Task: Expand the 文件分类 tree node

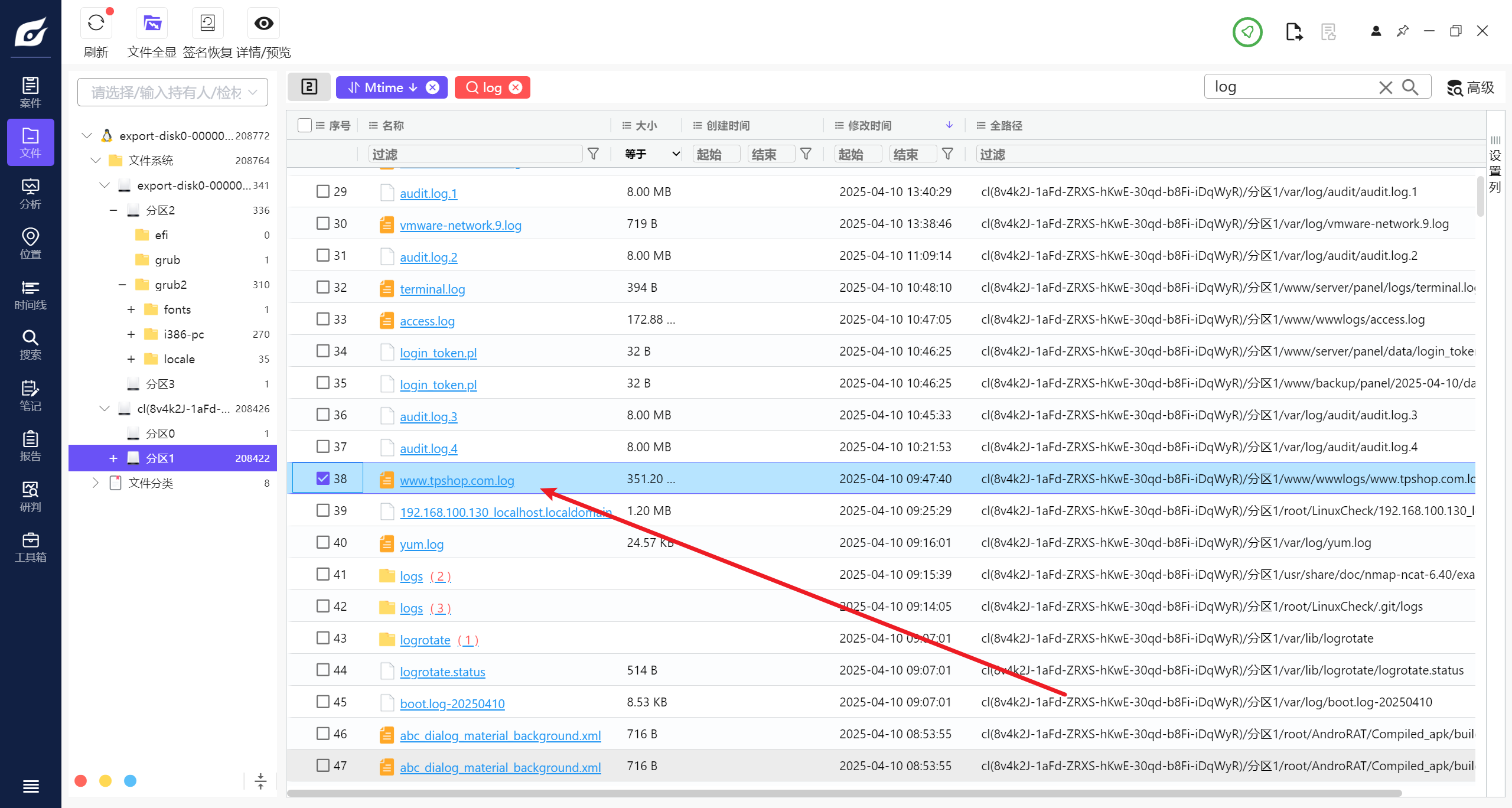Action: tap(96, 483)
